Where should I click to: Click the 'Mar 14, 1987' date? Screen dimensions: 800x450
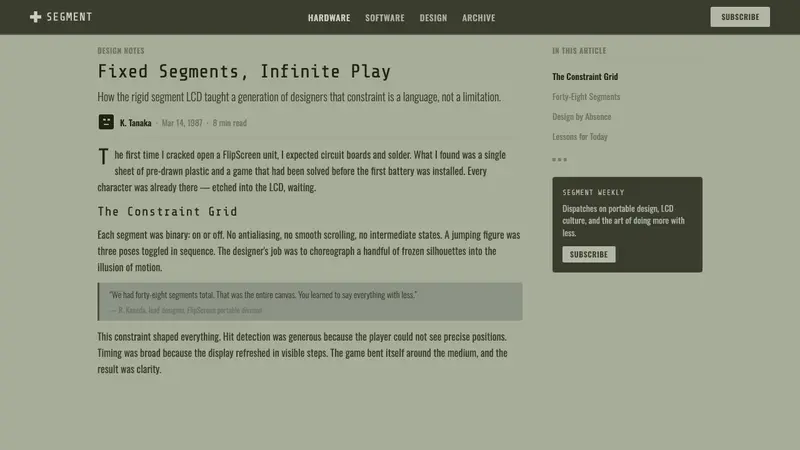(182, 123)
